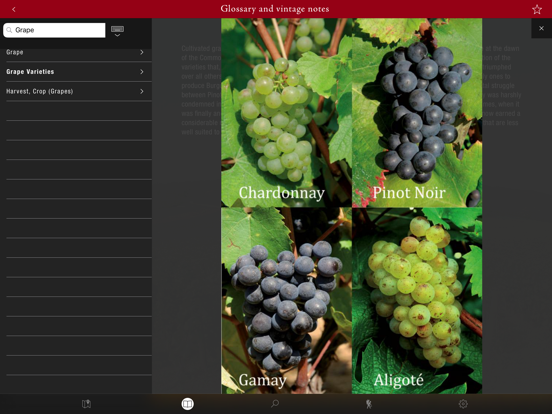Mark page as favorite with star icon
Screen dimensions: 552x414
click(x=537, y=9)
